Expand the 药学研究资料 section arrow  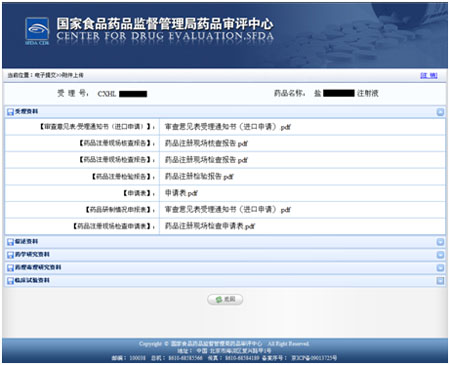(x=440, y=255)
